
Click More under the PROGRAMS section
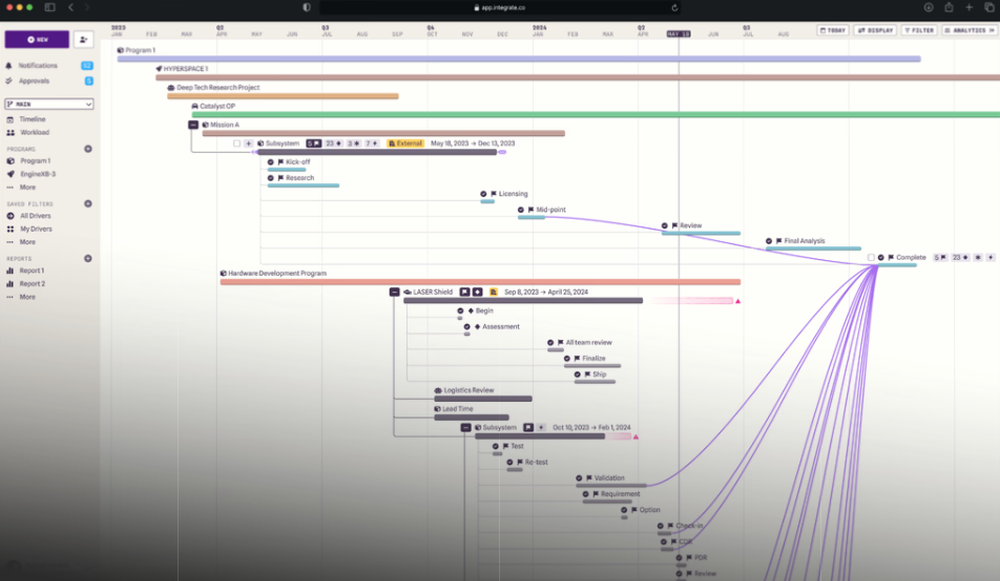tap(27, 185)
